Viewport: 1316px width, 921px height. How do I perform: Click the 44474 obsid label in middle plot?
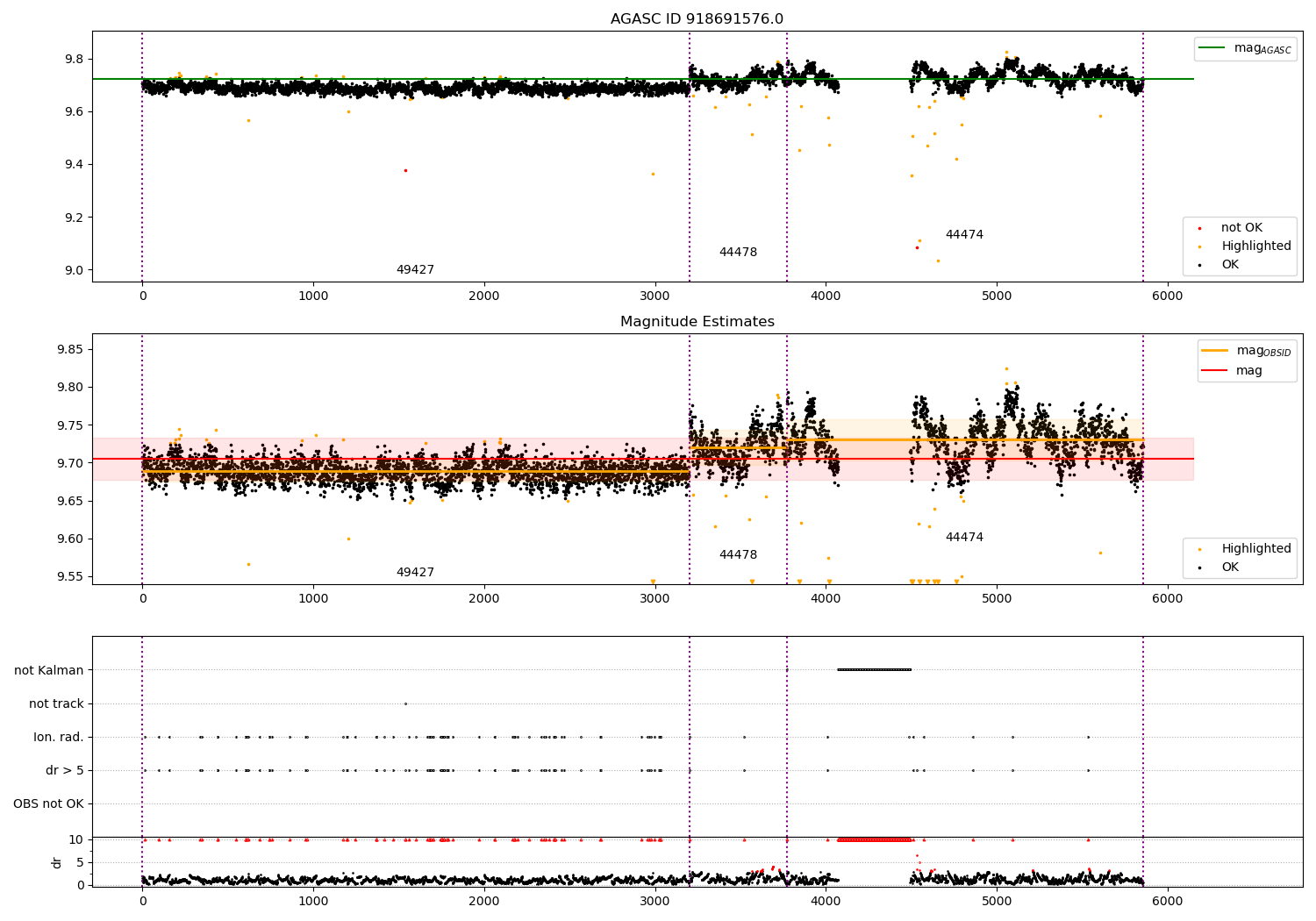click(964, 538)
